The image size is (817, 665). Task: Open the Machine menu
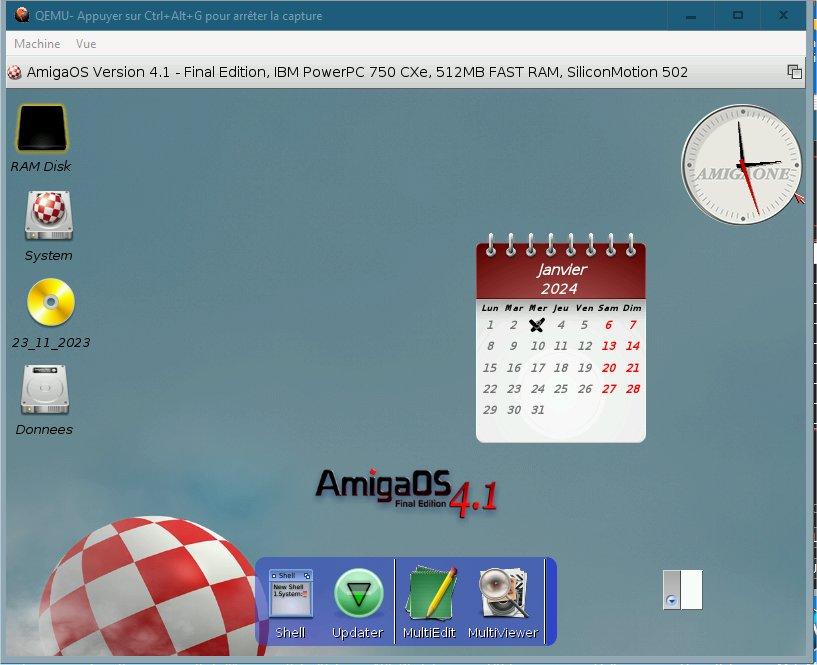click(37, 44)
